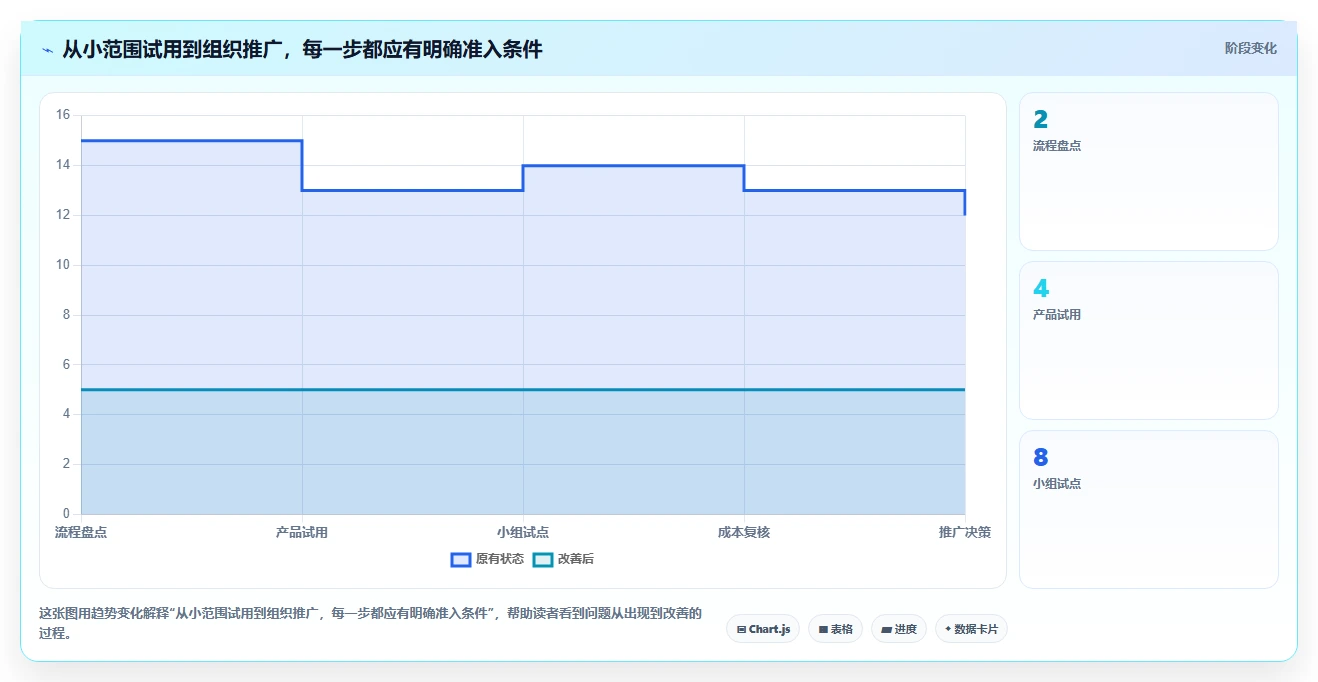This screenshot has height=682, width=1318.
Task: Select the 表格 tag chip
Action: coord(836,629)
